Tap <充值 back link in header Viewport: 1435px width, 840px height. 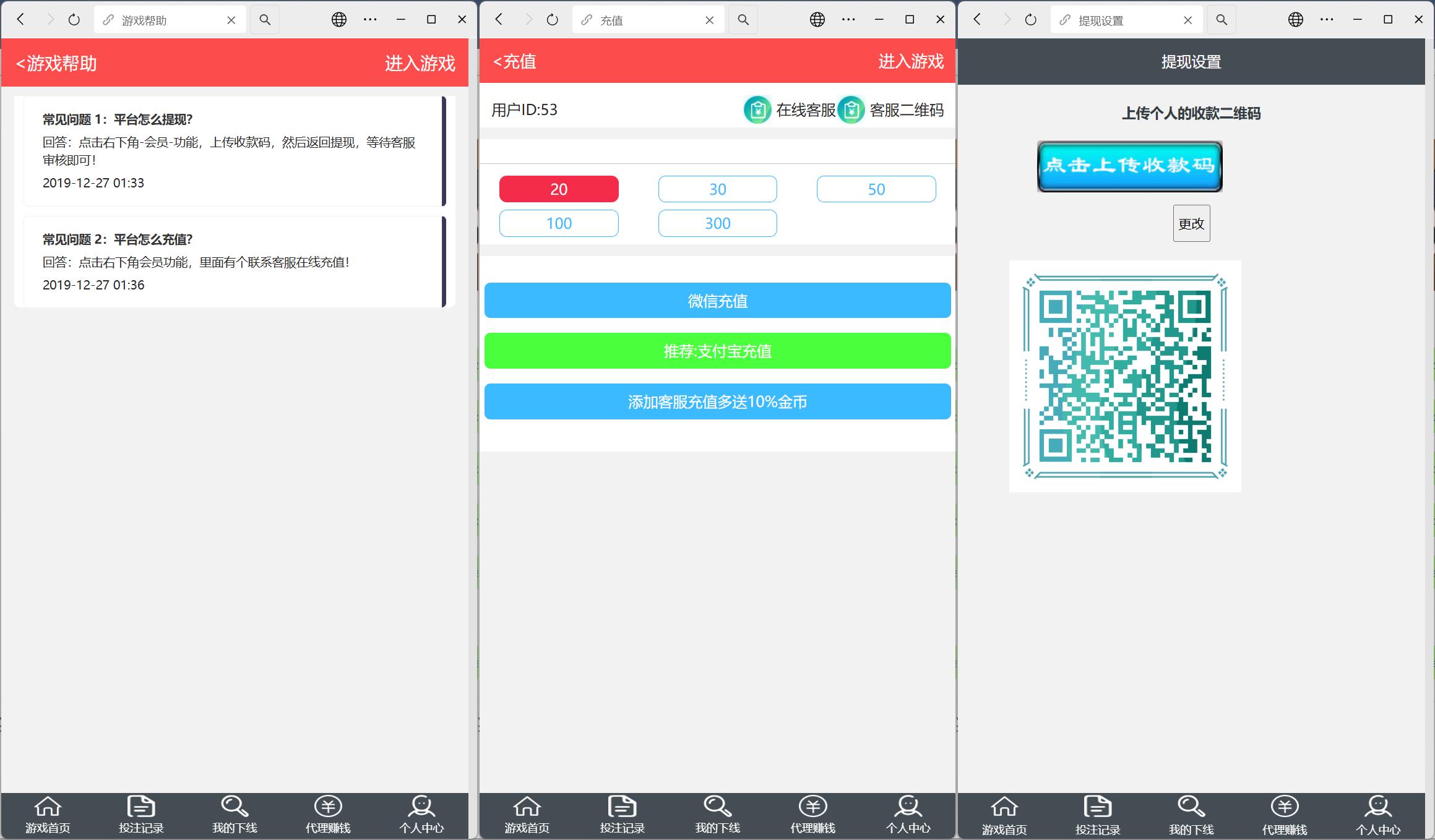pyautogui.click(x=515, y=61)
